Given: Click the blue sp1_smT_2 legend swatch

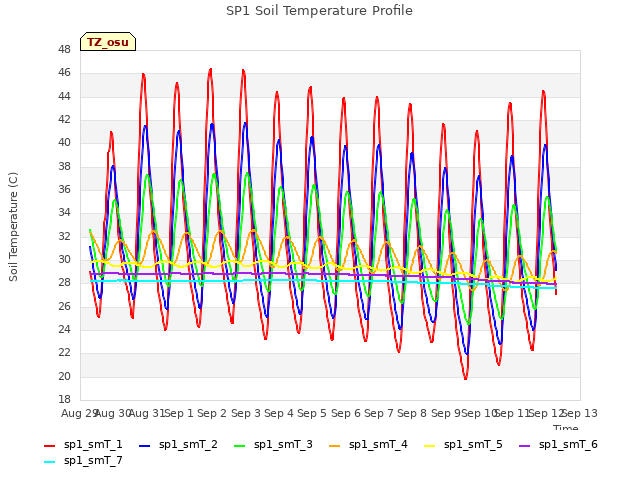Looking at the screenshot, I should [x=144, y=446].
